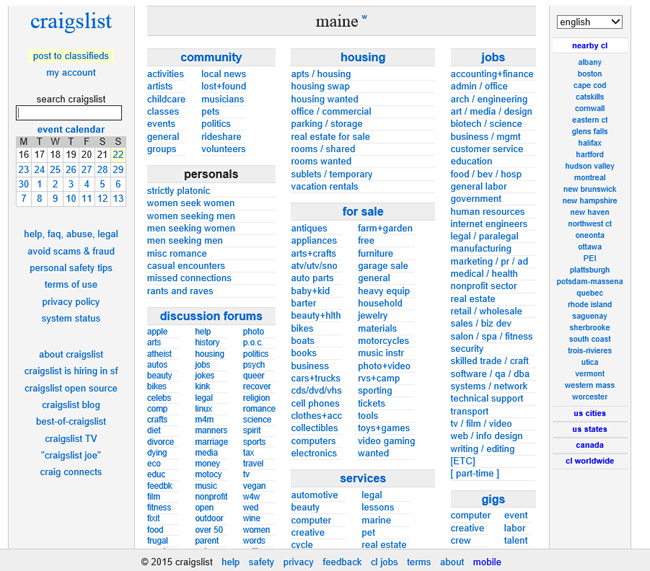Open craig connects link

(x=71, y=472)
